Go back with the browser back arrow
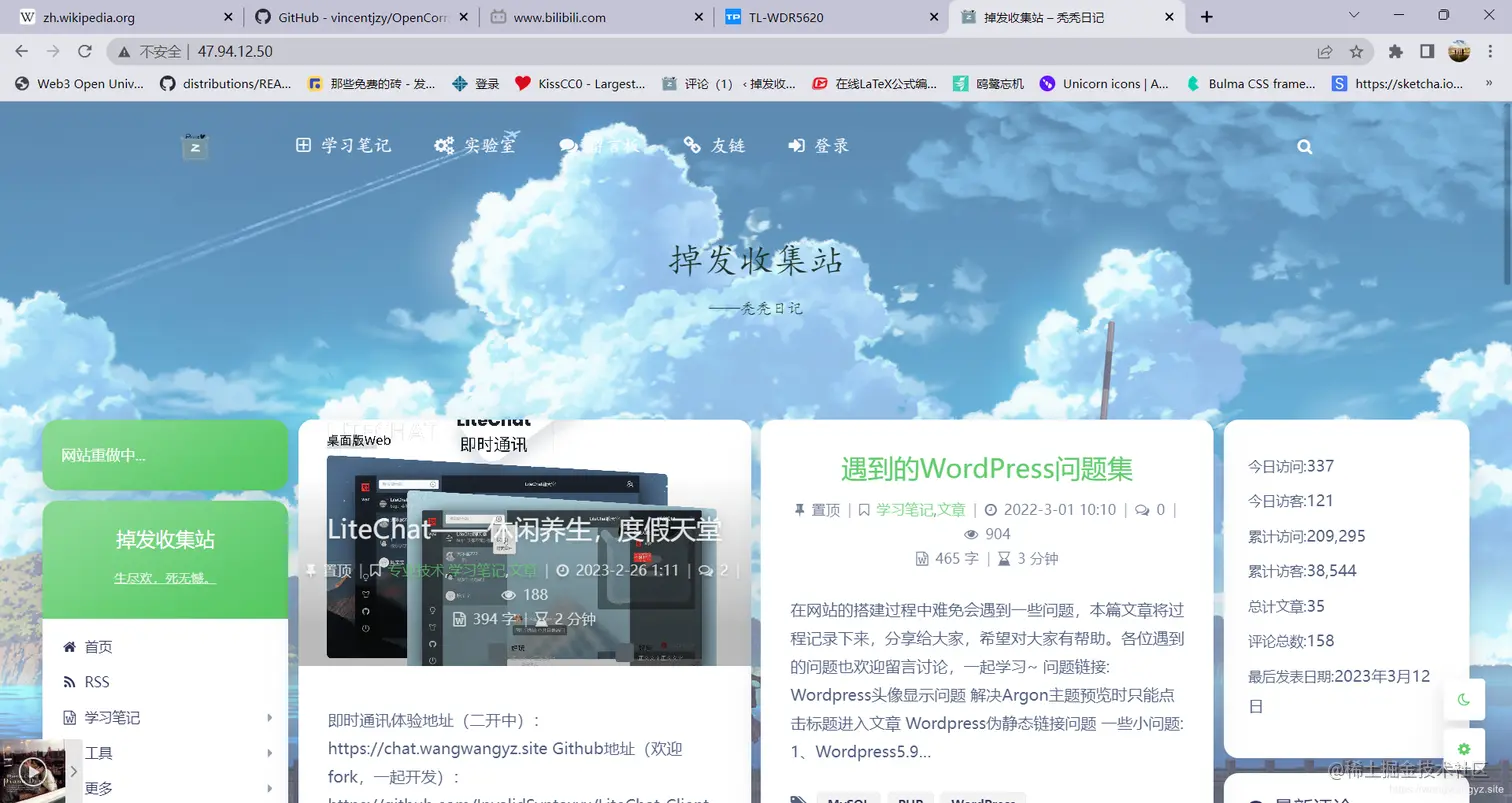Screen dimensions: 1512x803 pyautogui.click(x=22, y=51)
